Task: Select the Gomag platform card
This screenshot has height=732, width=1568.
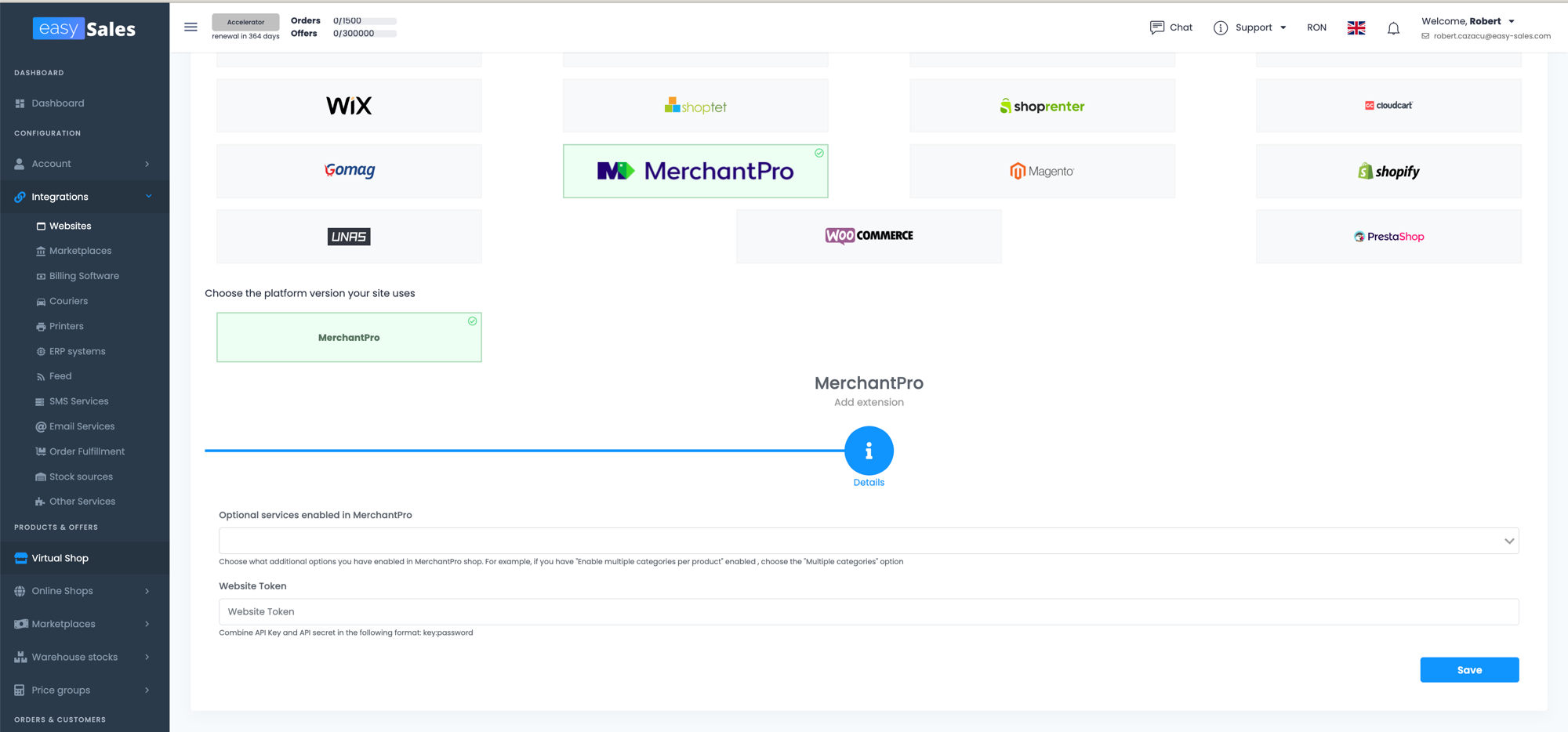Action: tap(349, 171)
